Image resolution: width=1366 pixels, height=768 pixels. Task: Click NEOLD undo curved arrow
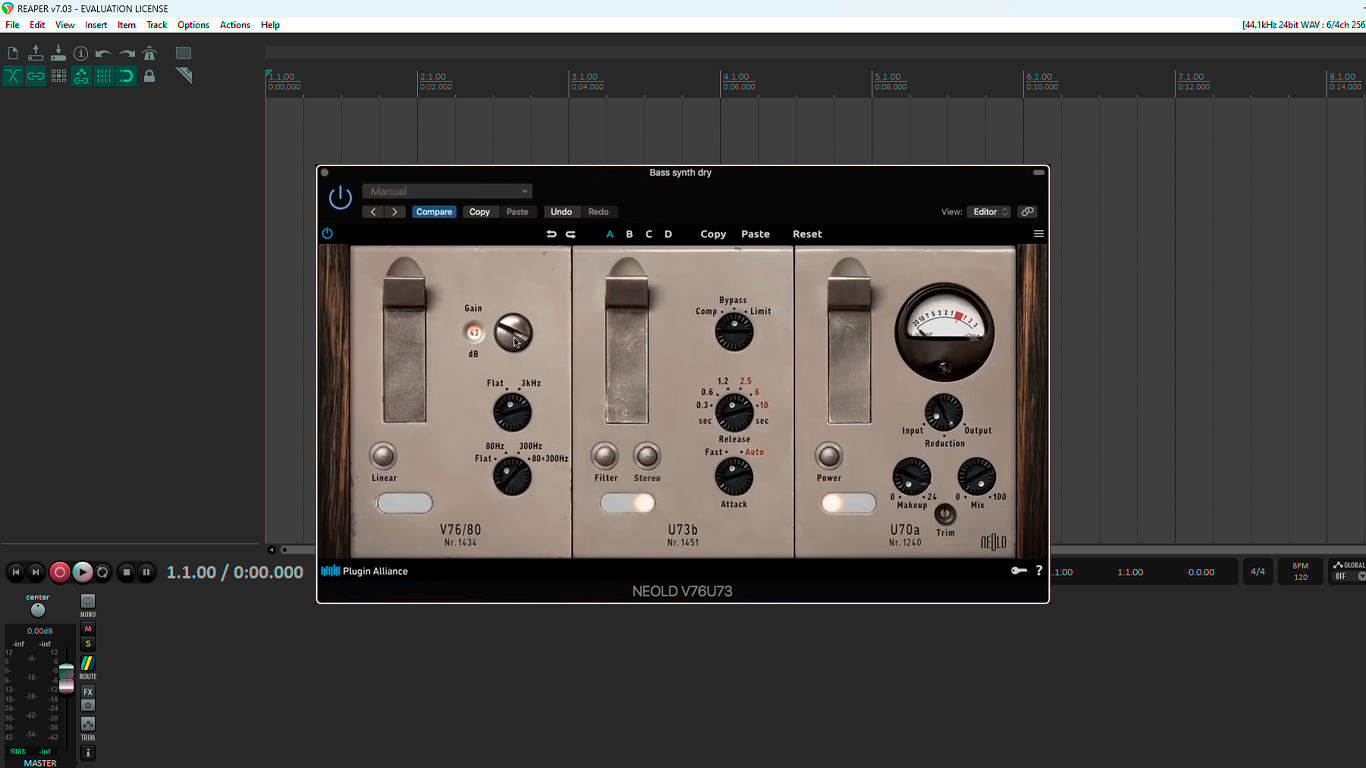click(551, 234)
